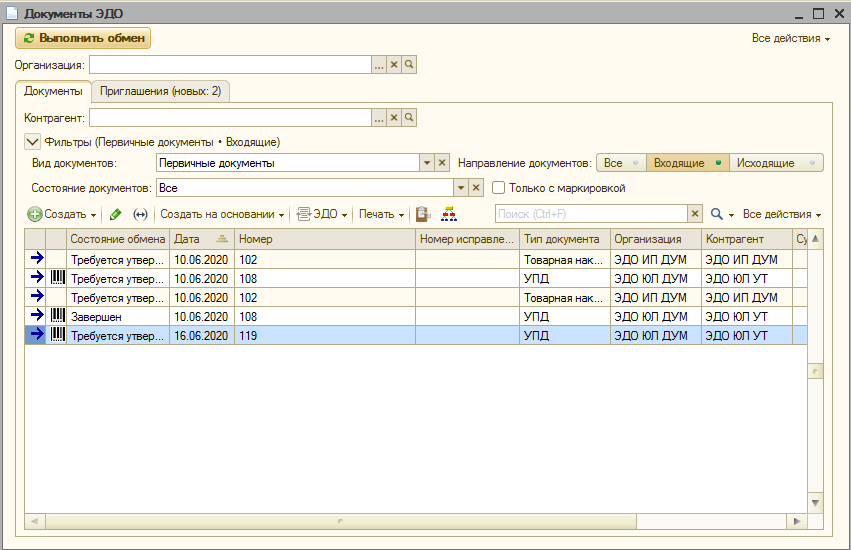Focus the Организация input field

pos(230,65)
